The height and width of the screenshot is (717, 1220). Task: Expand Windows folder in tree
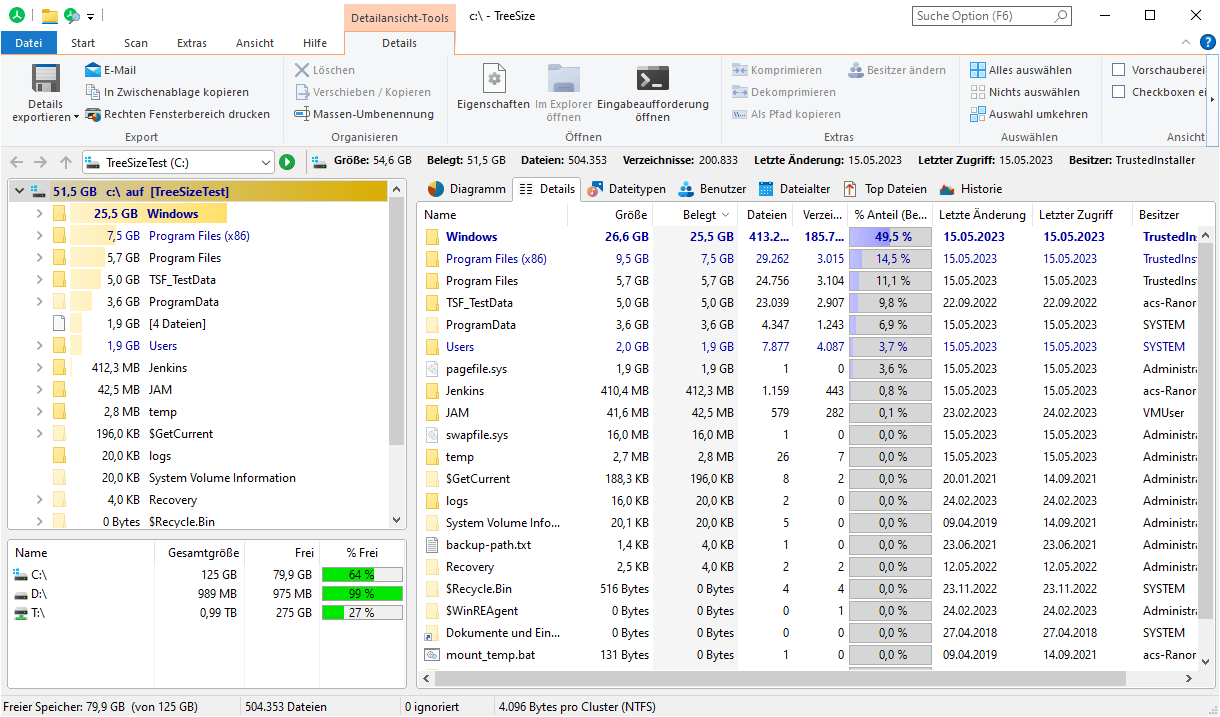[x=39, y=213]
